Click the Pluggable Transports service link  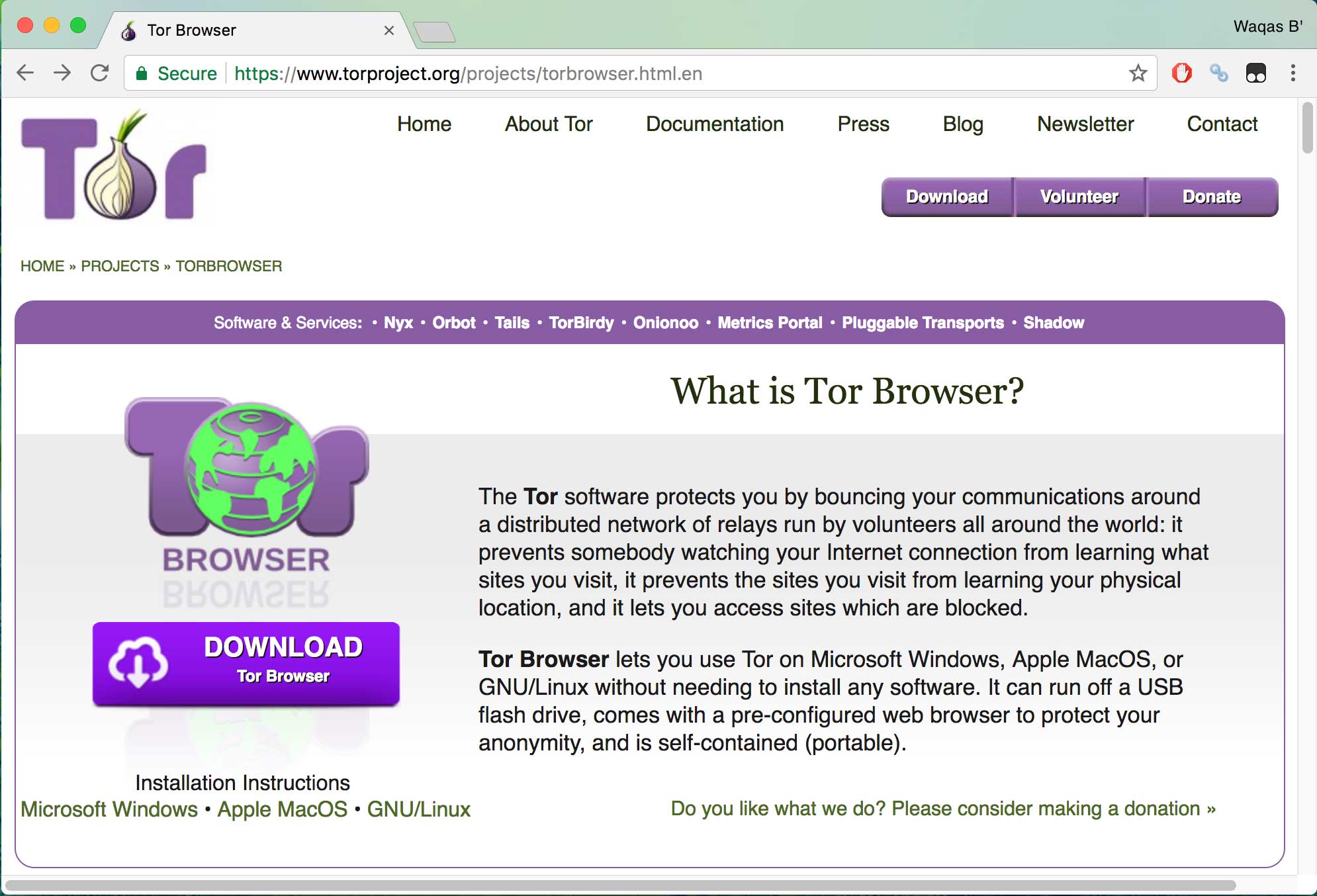922,322
